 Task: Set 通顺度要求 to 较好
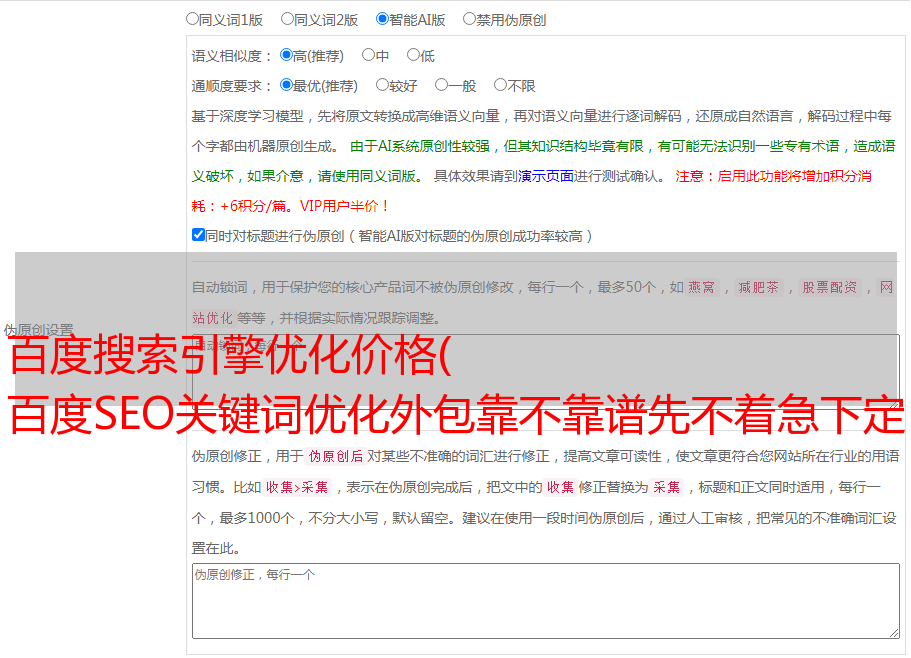(x=382, y=85)
